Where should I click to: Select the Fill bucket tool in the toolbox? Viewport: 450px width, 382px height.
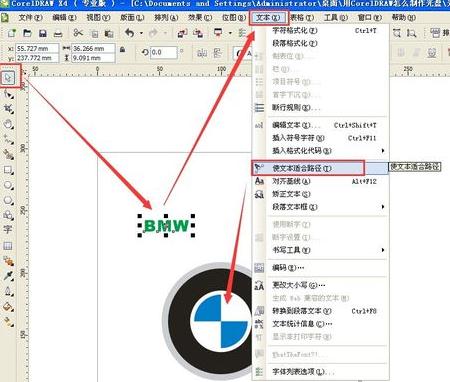[8, 307]
